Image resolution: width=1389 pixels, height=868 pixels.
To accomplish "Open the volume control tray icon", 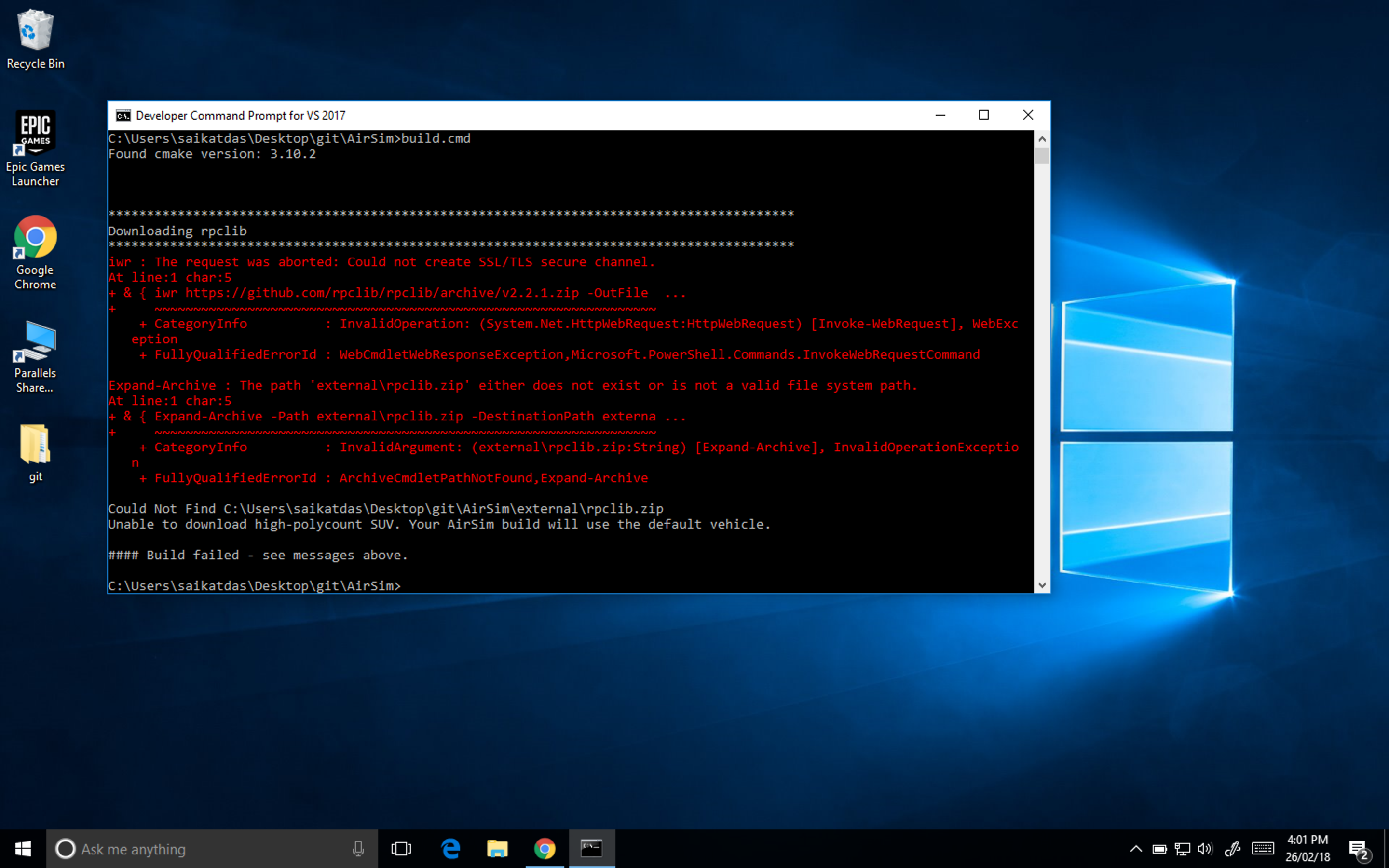I will (1205, 849).
